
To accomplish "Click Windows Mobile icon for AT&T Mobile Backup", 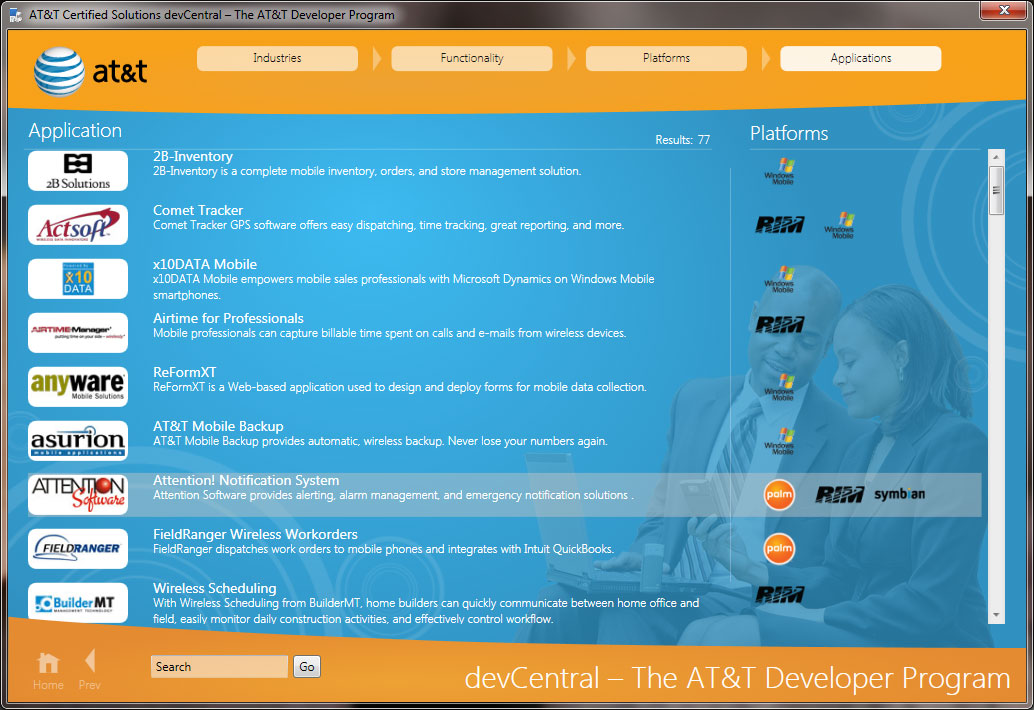I will [779, 442].
